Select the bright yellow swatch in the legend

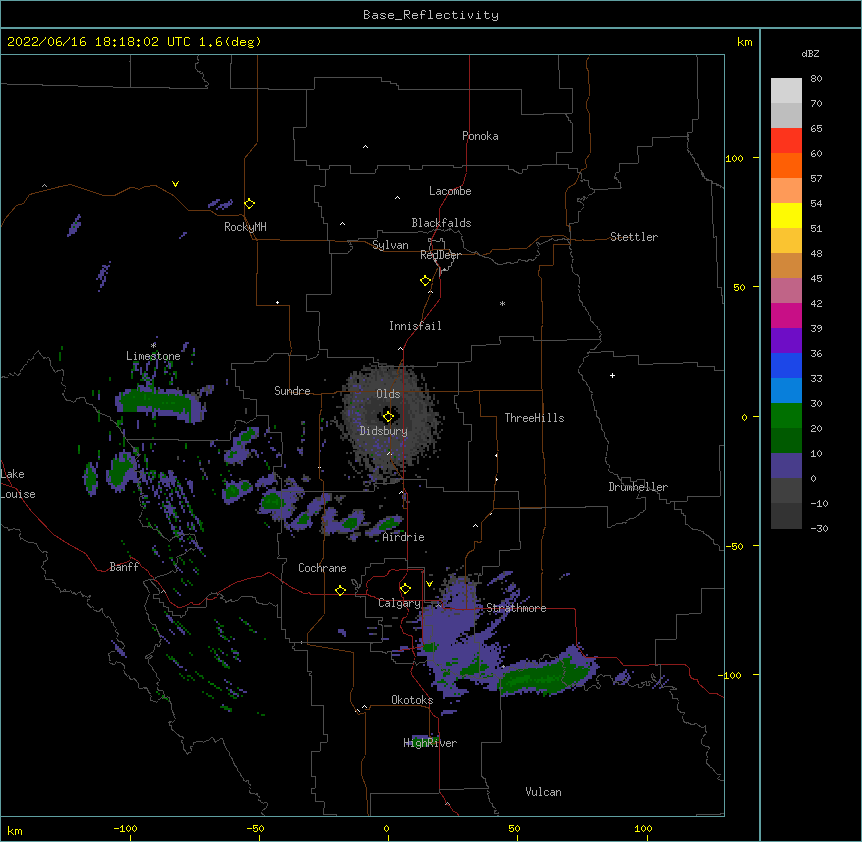pyautogui.click(x=786, y=215)
